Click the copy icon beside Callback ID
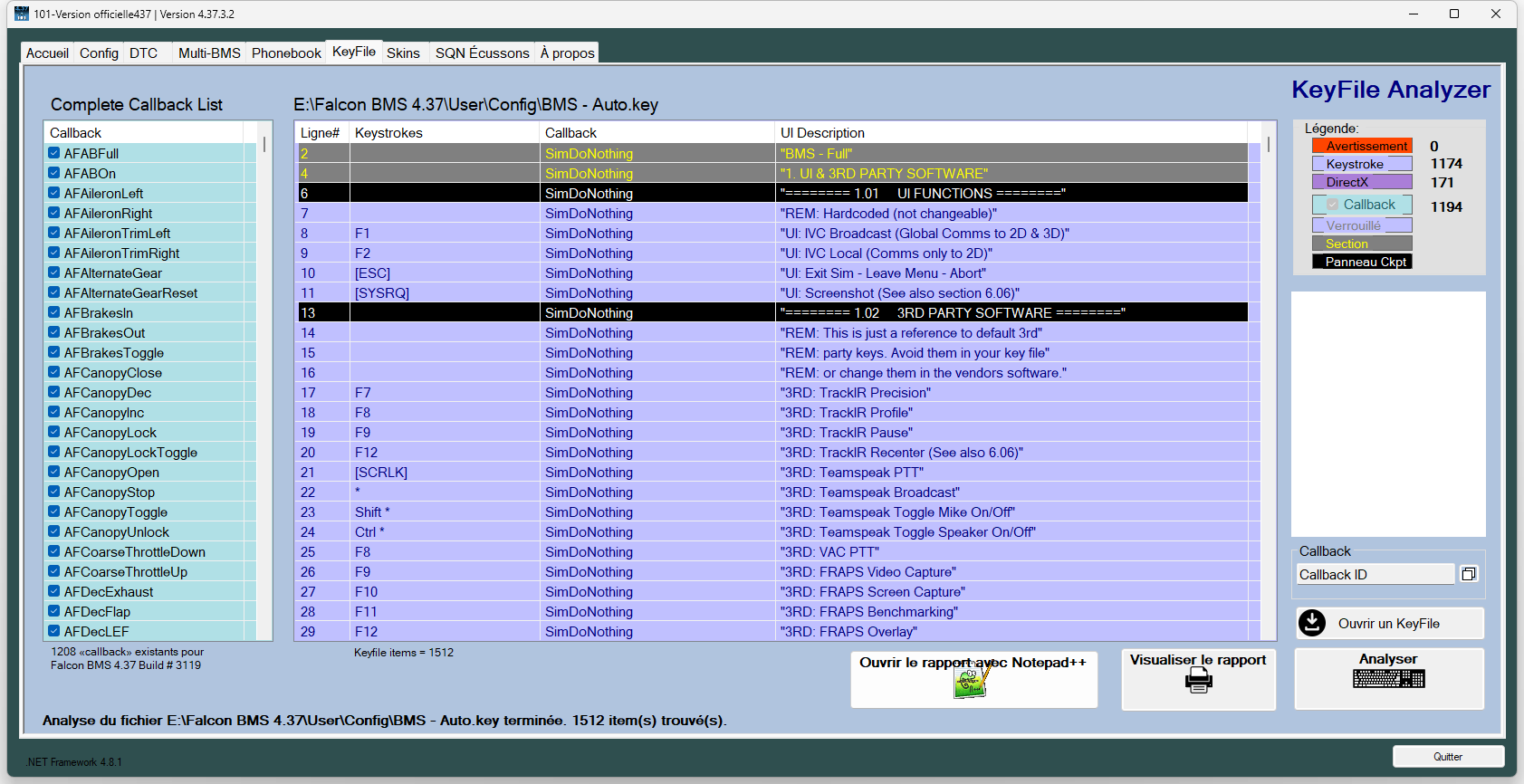1524x784 pixels. (1469, 574)
